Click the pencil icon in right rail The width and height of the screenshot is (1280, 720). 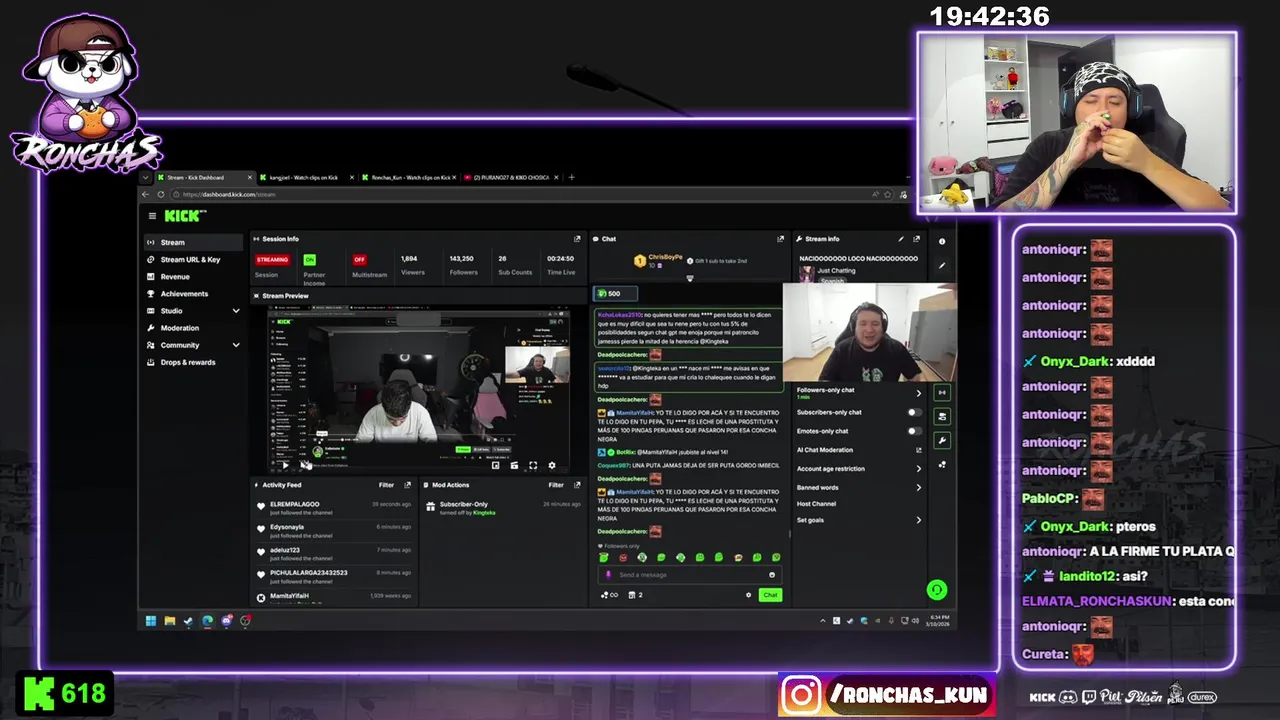(x=942, y=265)
